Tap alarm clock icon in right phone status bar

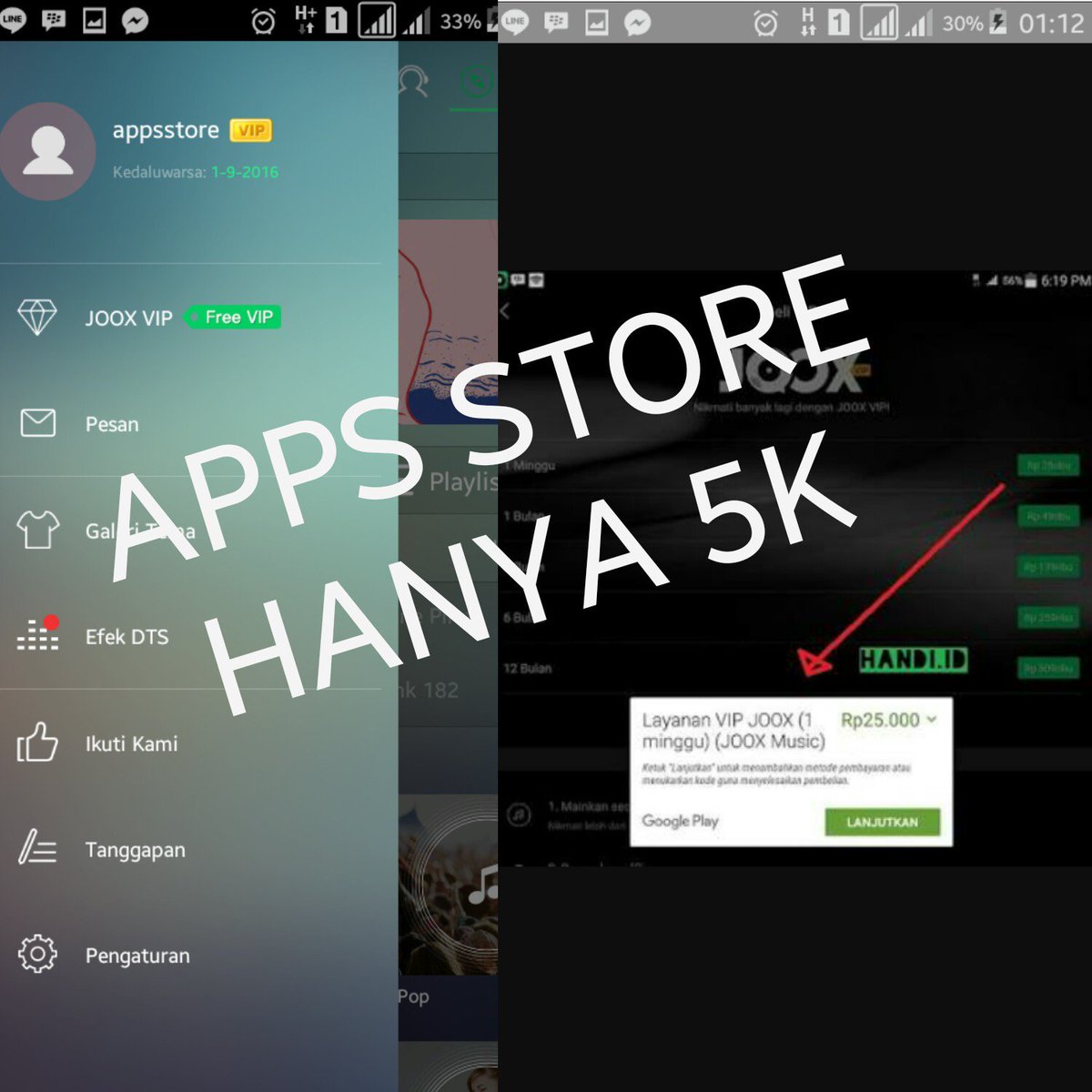click(x=766, y=23)
